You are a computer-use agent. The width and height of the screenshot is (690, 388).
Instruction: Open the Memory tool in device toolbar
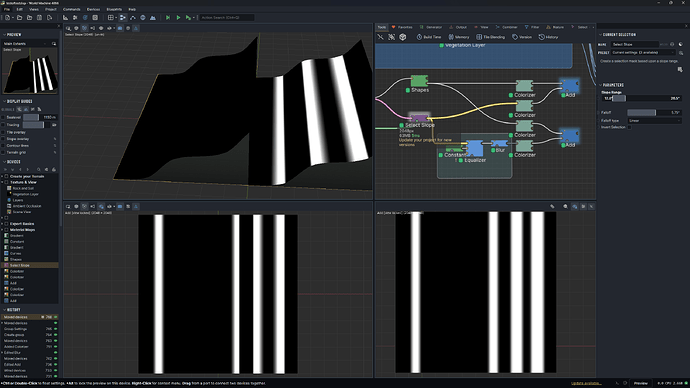(459, 37)
